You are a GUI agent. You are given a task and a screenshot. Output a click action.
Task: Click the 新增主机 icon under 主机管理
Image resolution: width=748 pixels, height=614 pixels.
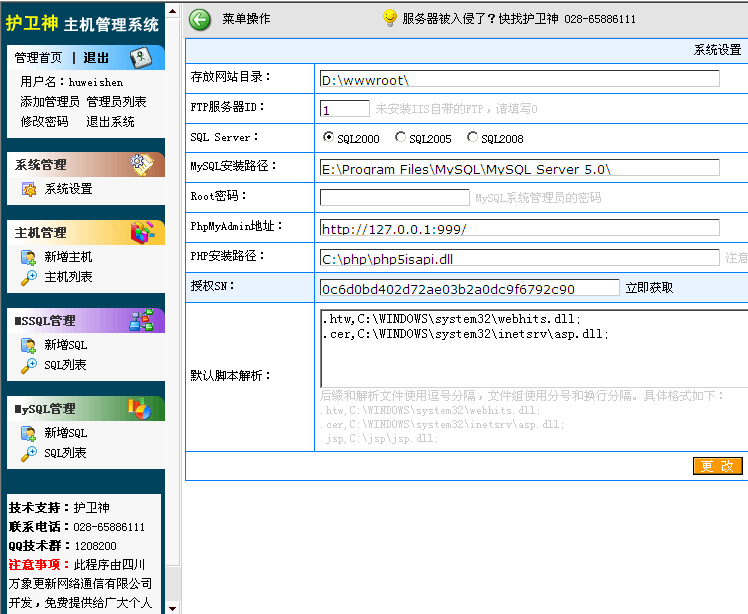[29, 257]
